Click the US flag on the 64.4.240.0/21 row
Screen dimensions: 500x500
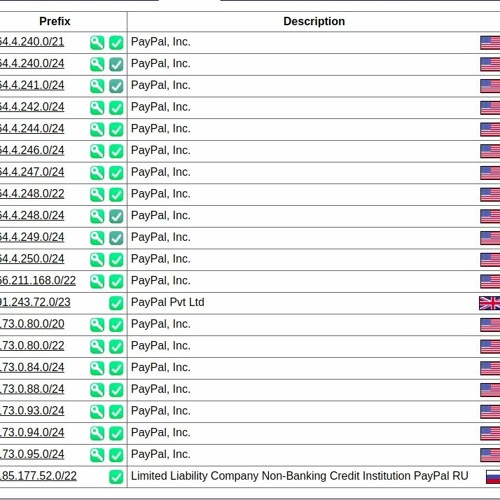click(x=490, y=43)
